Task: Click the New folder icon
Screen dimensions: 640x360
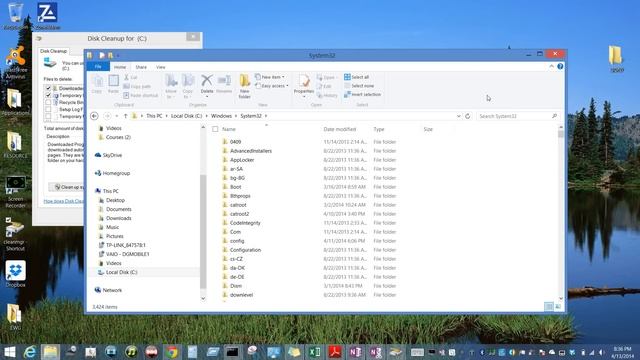Action: (x=244, y=81)
